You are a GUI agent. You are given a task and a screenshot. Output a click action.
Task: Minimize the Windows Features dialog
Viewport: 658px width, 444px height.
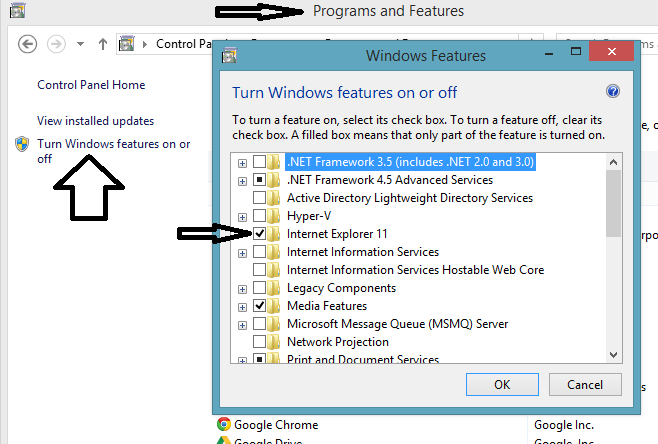coord(548,53)
